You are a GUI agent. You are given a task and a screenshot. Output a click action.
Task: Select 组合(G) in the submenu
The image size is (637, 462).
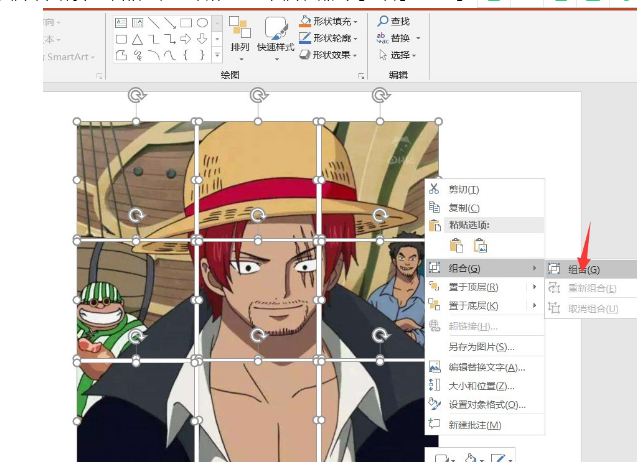click(591, 269)
